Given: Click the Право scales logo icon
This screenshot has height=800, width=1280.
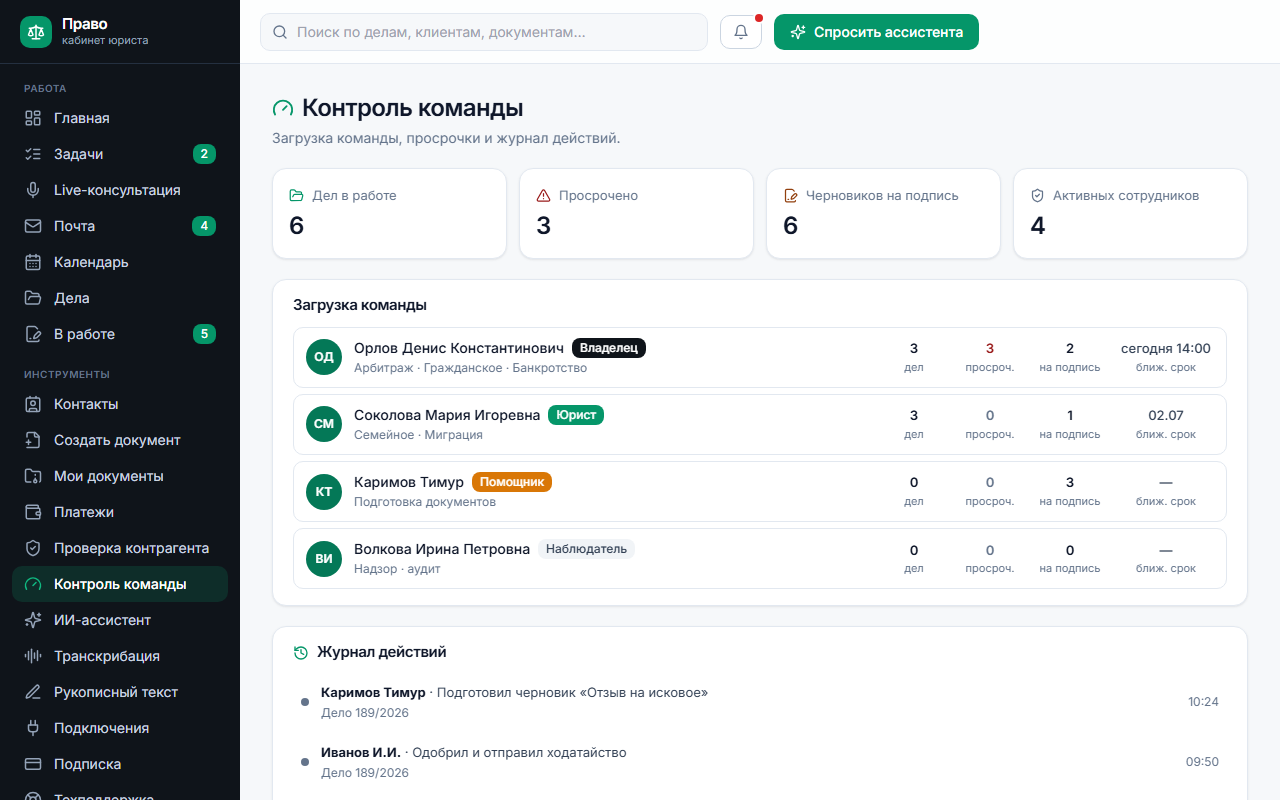Looking at the screenshot, I should [x=36, y=31].
